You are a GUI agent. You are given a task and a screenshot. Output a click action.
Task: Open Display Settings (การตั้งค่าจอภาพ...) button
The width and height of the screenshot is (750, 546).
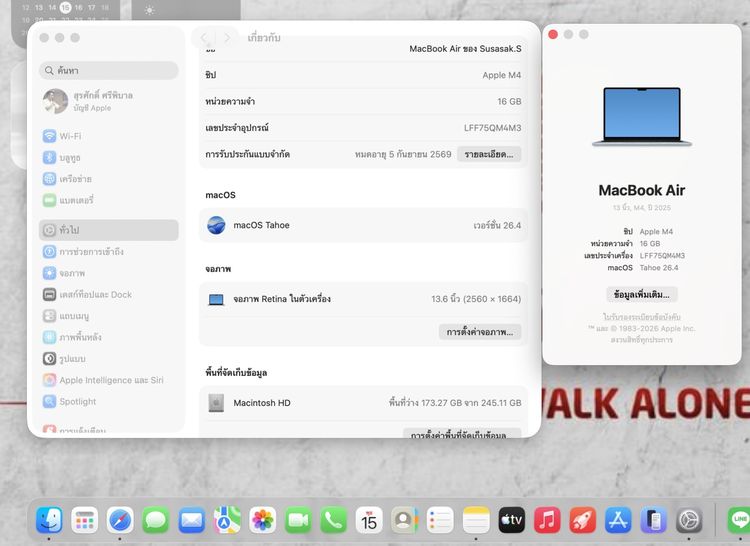click(x=480, y=332)
